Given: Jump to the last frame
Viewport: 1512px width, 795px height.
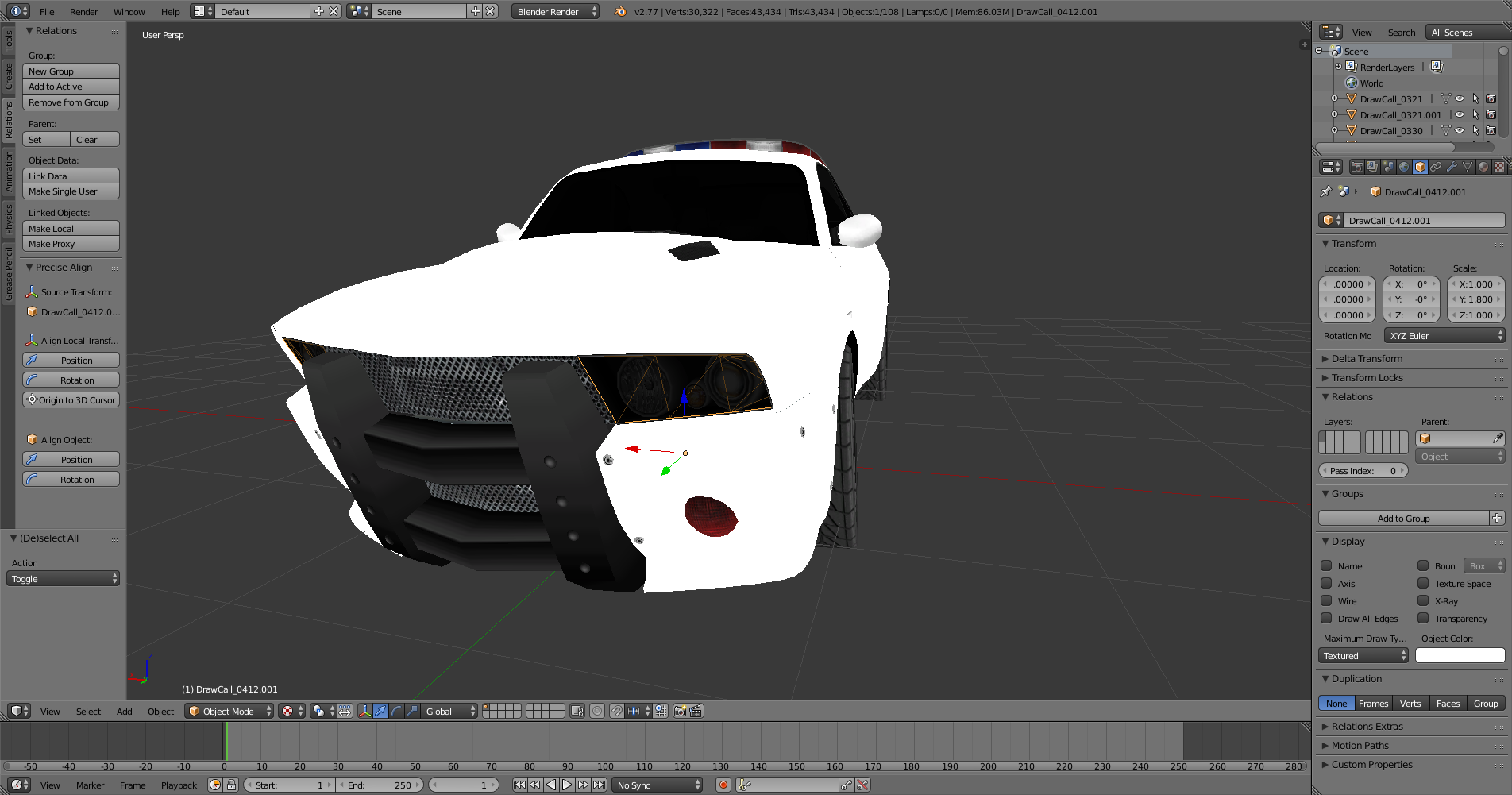Looking at the screenshot, I should pos(599,785).
